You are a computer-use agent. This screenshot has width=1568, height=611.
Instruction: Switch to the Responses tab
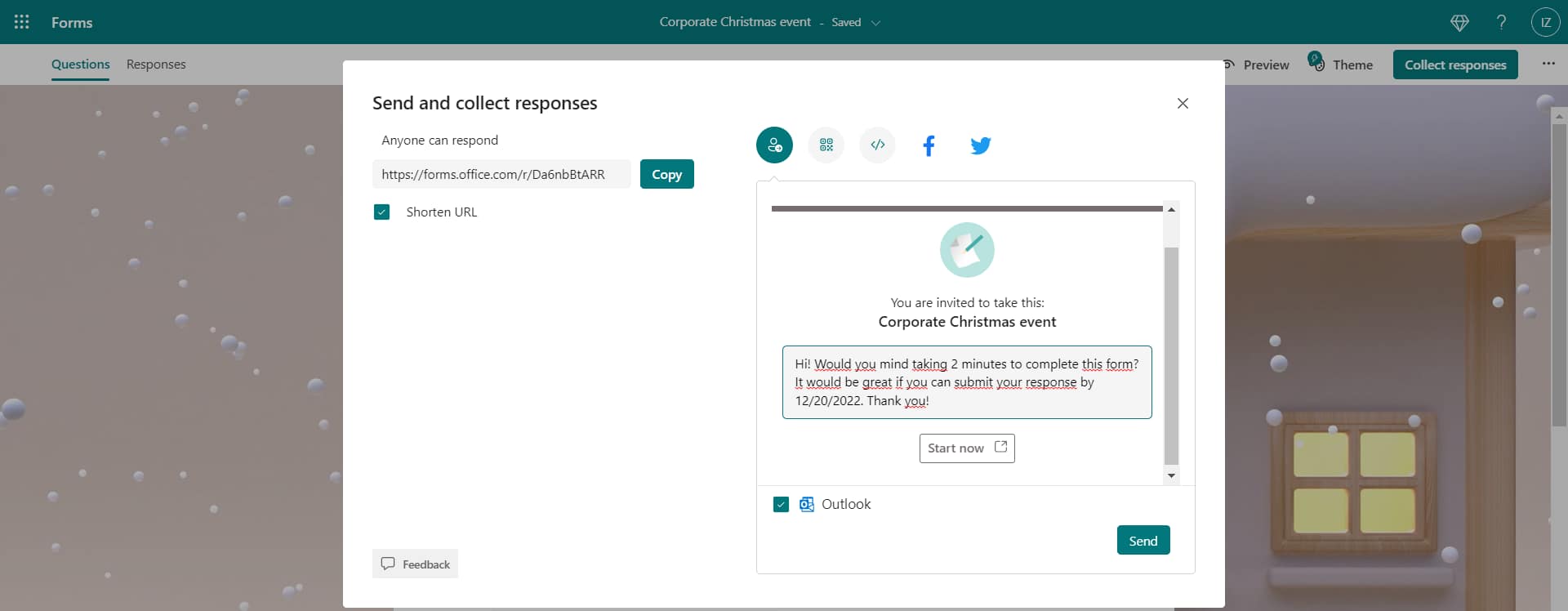(156, 65)
